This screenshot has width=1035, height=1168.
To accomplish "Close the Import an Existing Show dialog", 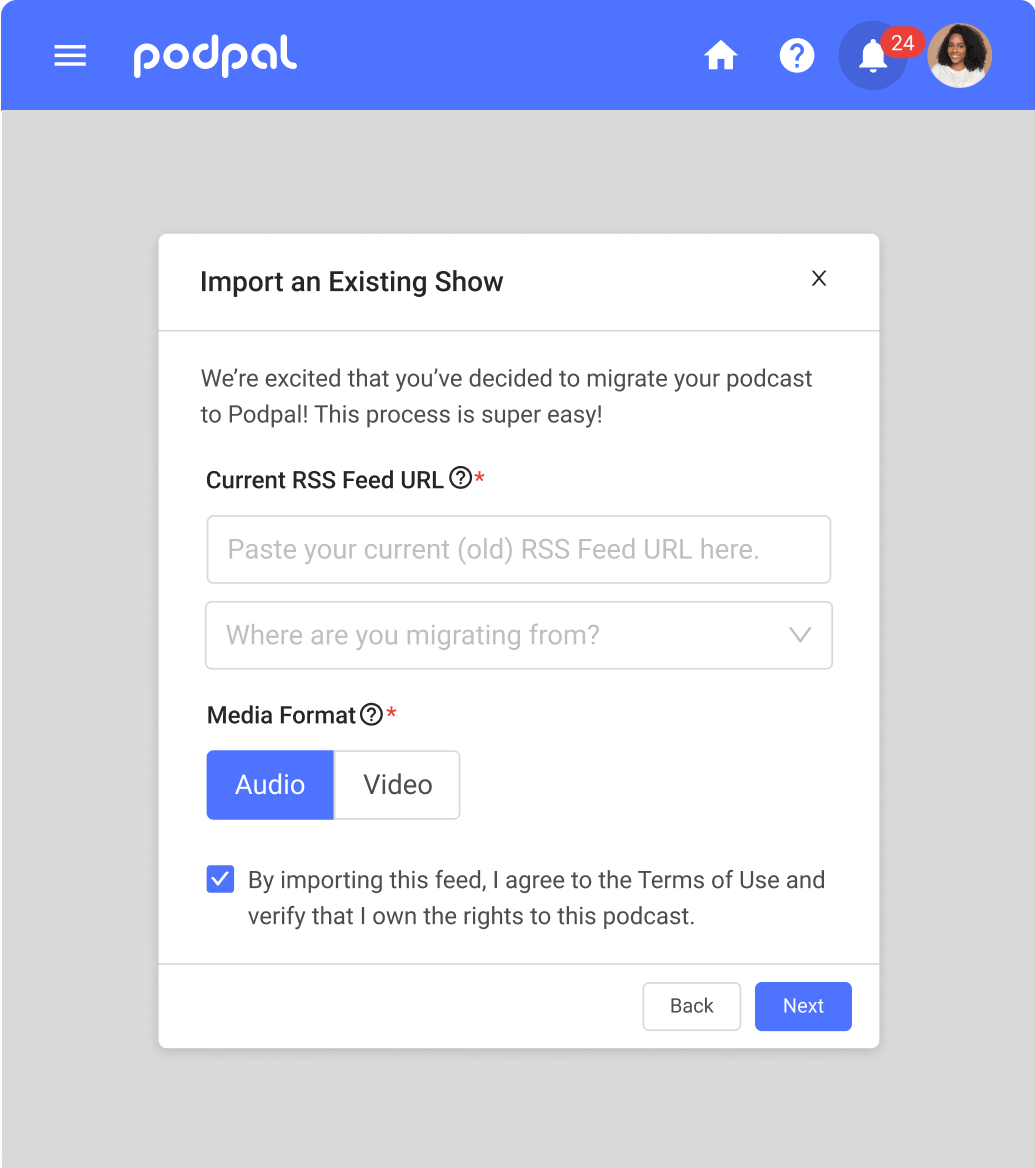I will coord(819,279).
